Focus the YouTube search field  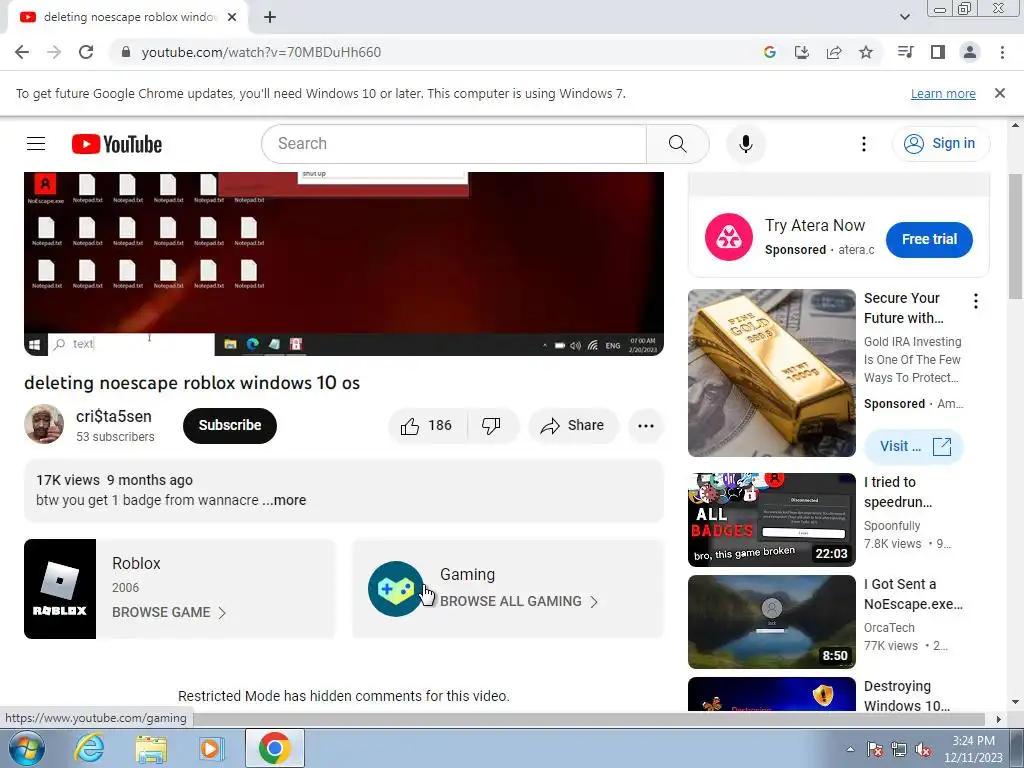point(454,144)
